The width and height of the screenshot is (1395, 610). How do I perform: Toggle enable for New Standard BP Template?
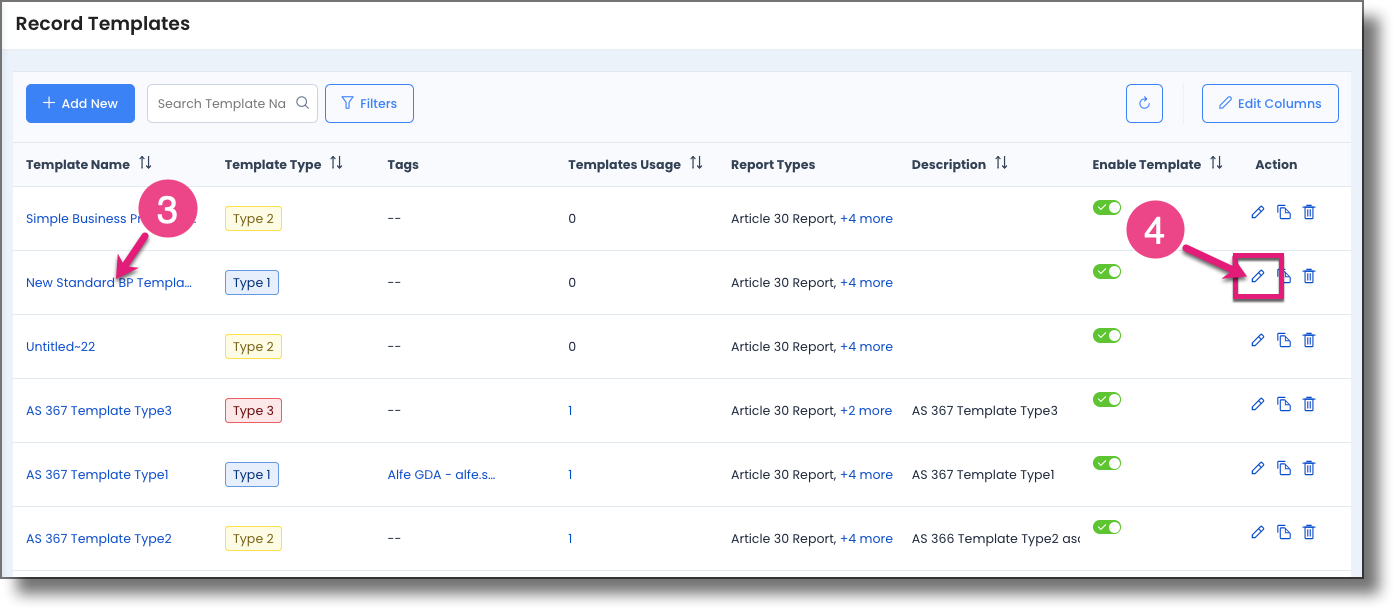[x=1107, y=271]
